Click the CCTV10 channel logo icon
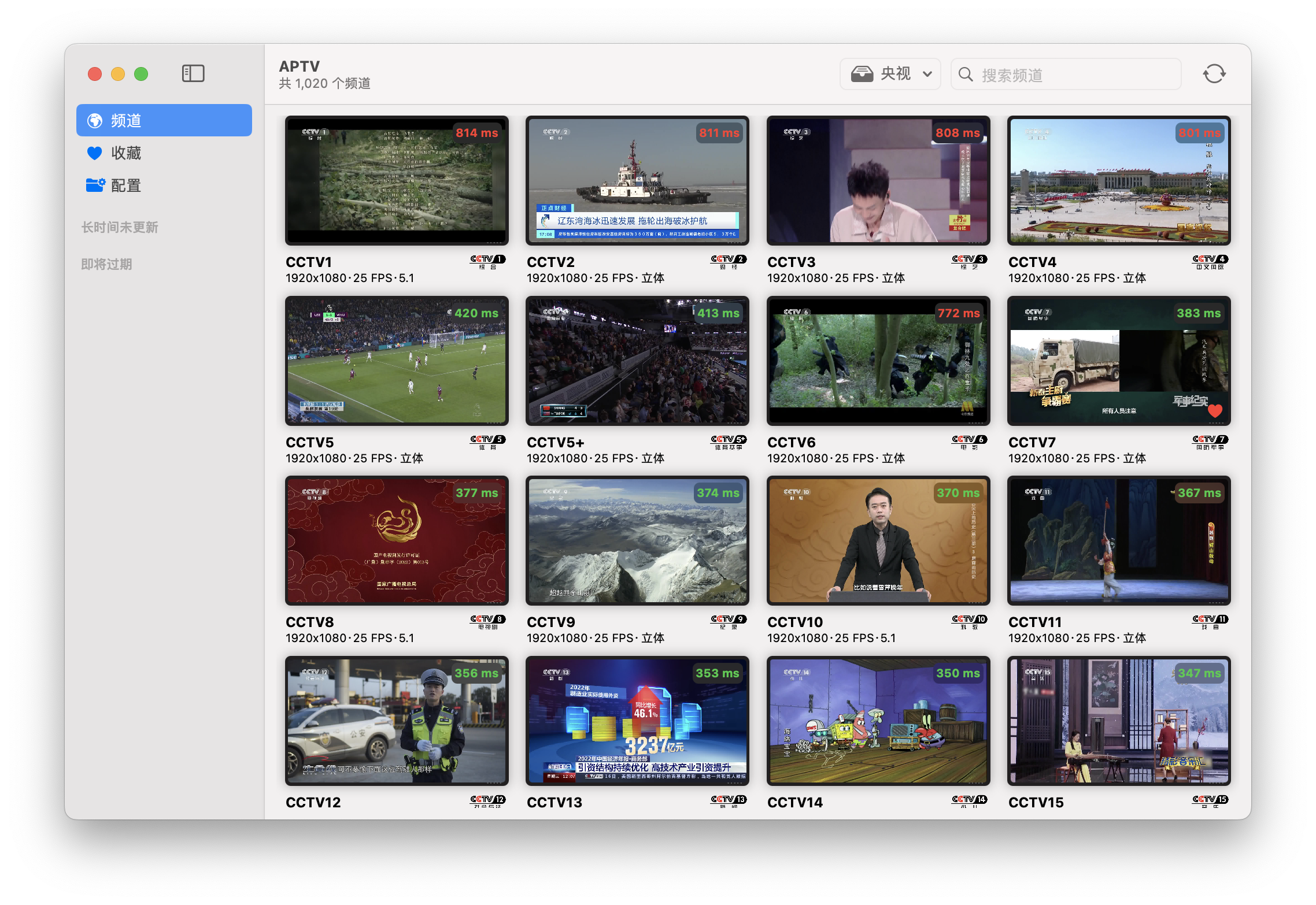The width and height of the screenshot is (1316, 905). point(970,622)
